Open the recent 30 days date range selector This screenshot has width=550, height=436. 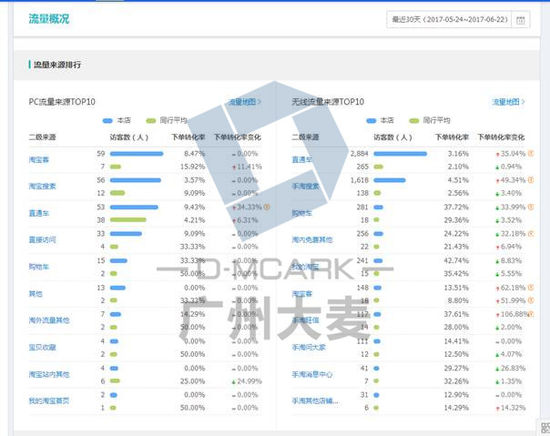coord(449,20)
